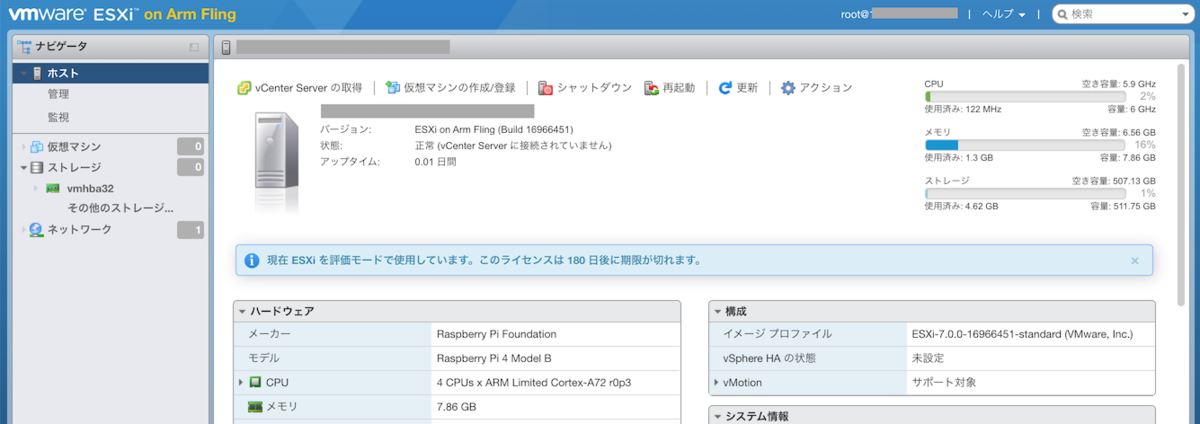The width and height of the screenshot is (1200, 424).
Task: Click the host icon in the navigator
Action: 38,73
